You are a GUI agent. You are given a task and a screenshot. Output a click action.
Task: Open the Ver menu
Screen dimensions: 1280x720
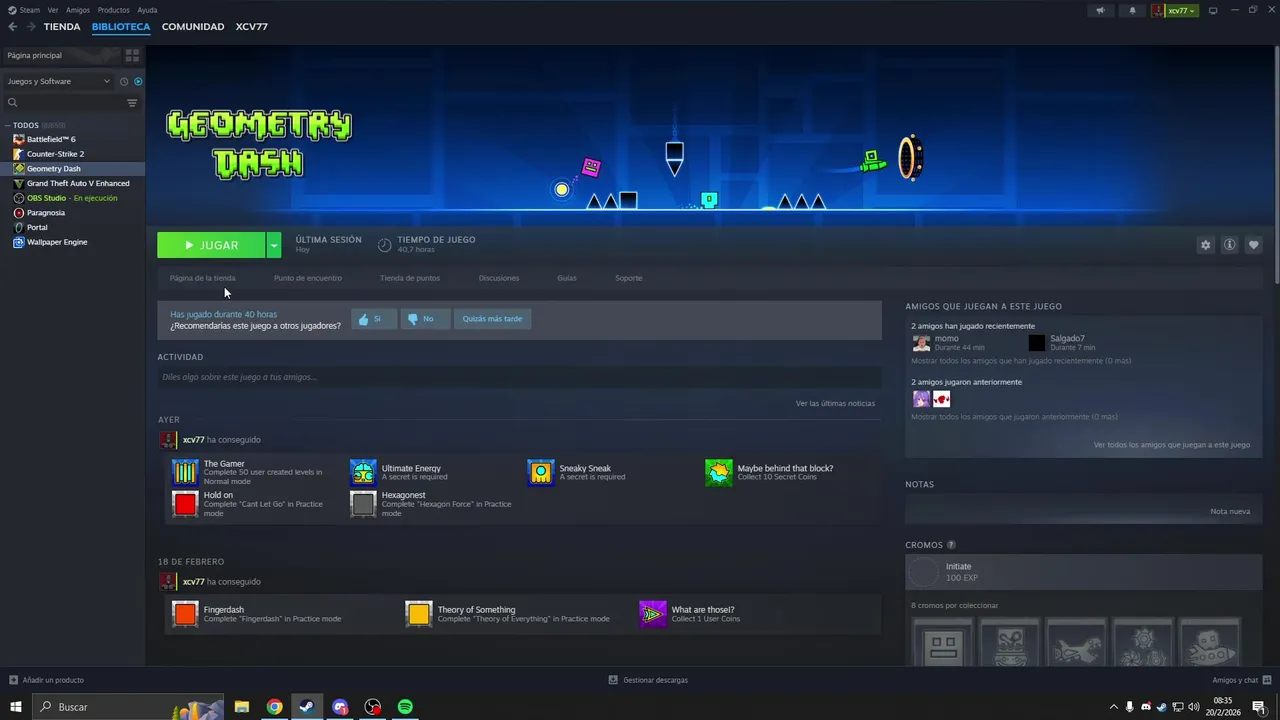(x=53, y=10)
